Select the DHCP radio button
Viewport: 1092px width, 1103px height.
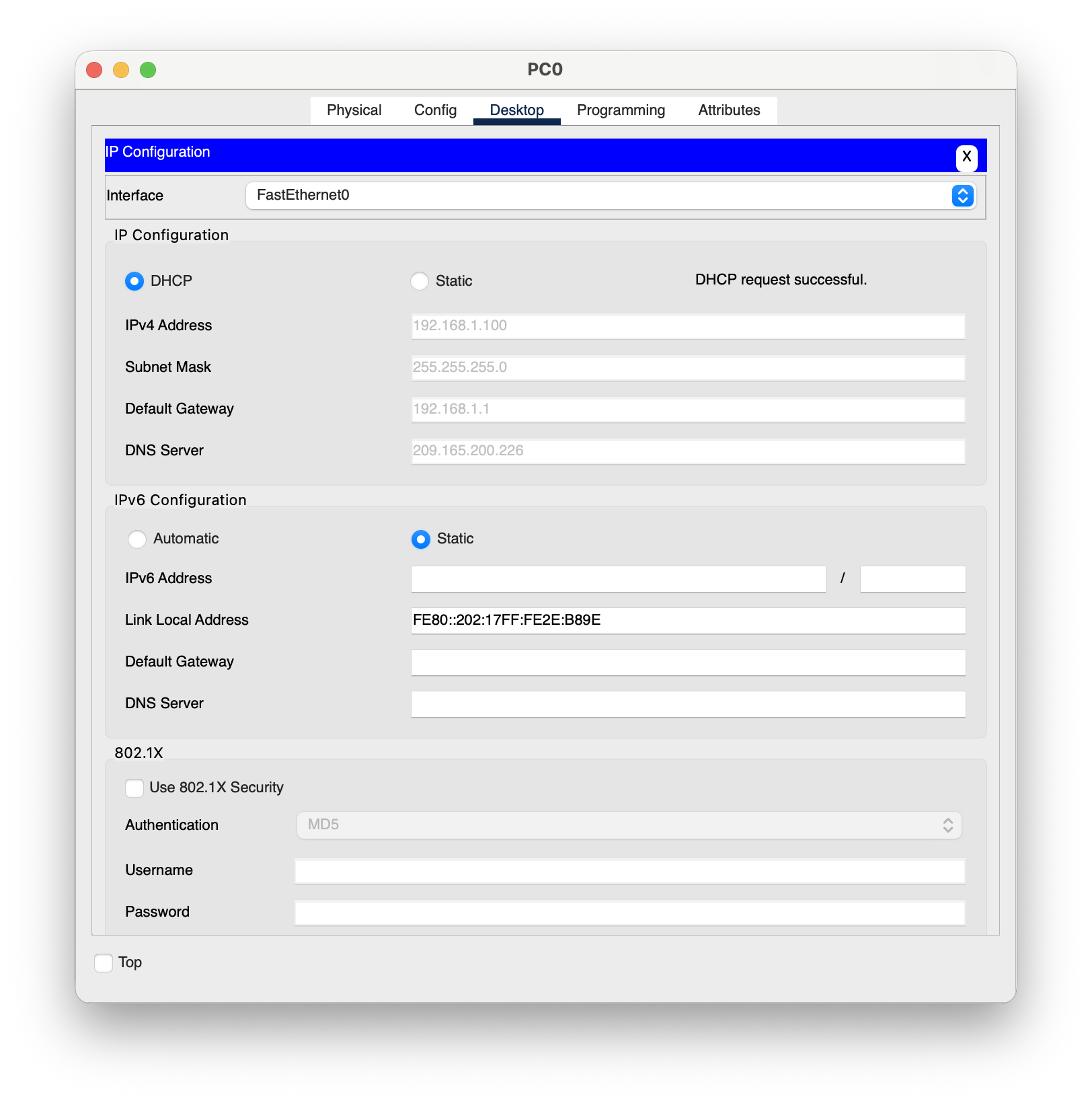[x=134, y=281]
